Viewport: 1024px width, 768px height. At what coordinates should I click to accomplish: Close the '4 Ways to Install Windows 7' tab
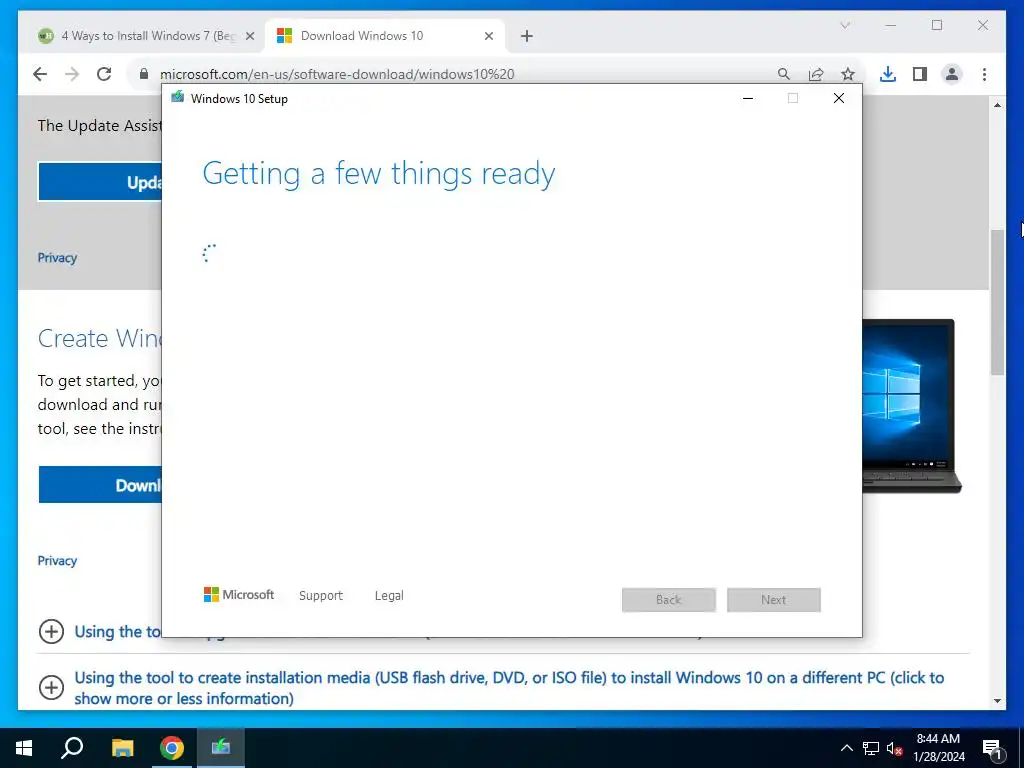(249, 36)
